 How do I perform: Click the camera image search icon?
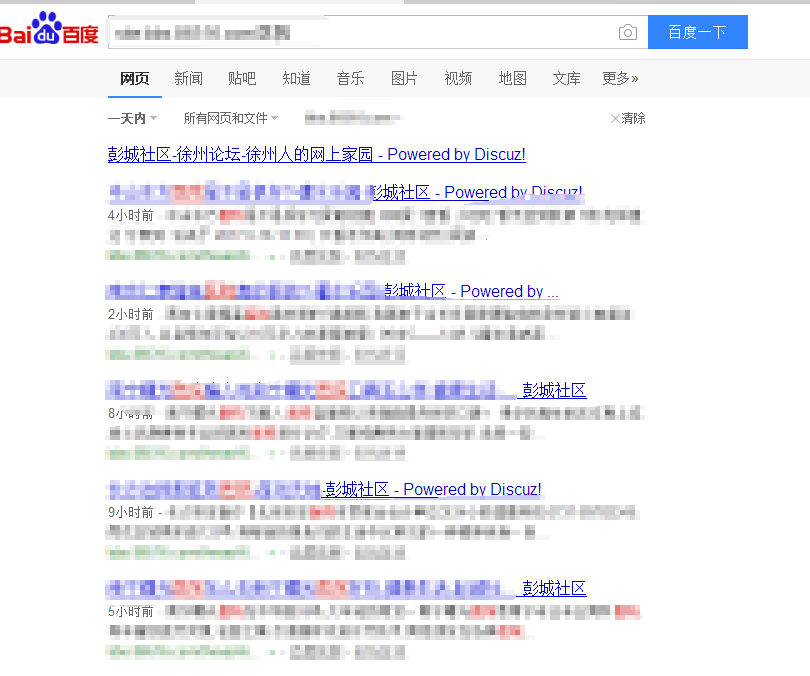point(627,33)
